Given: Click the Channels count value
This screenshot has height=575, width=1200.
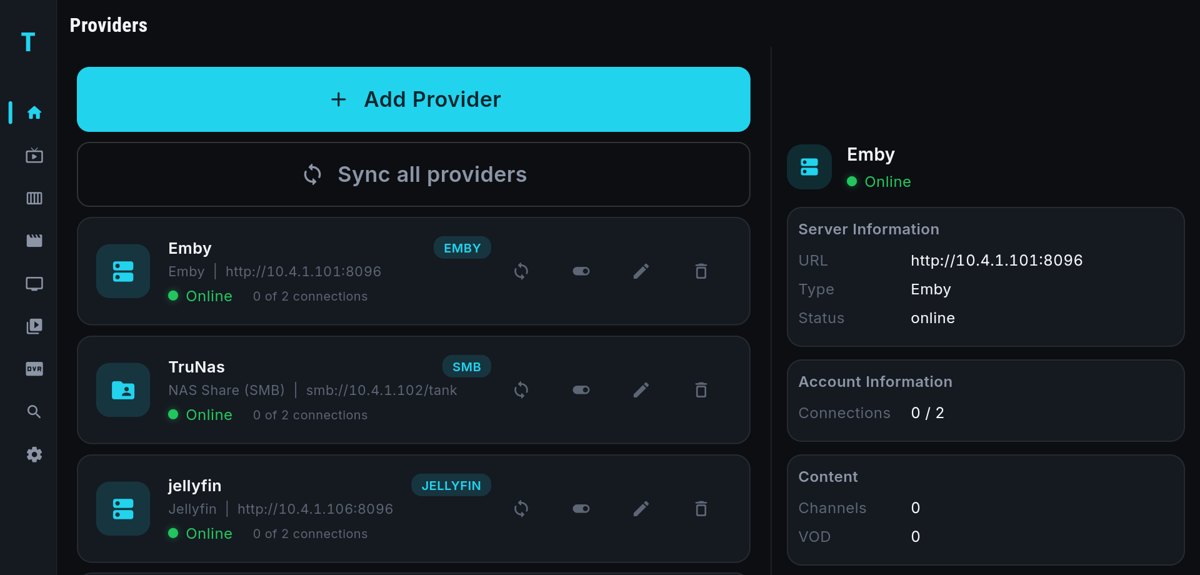Looking at the screenshot, I should (915, 508).
